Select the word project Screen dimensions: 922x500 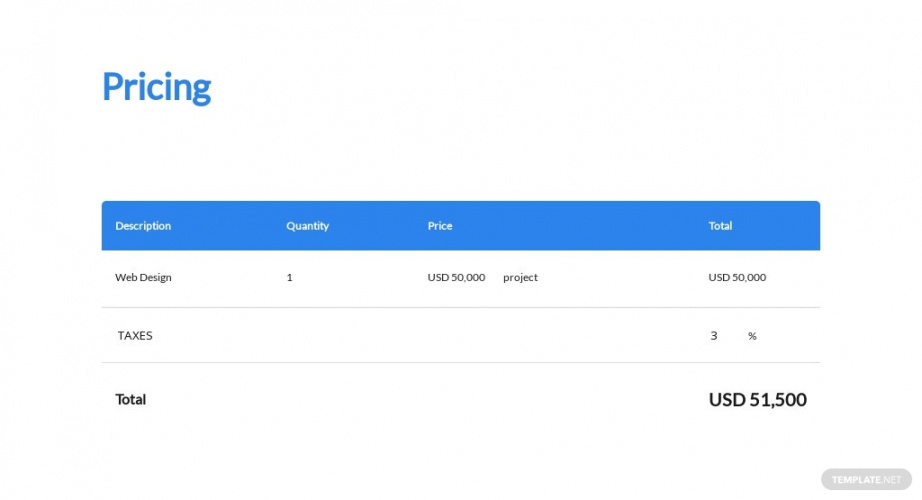(x=520, y=278)
